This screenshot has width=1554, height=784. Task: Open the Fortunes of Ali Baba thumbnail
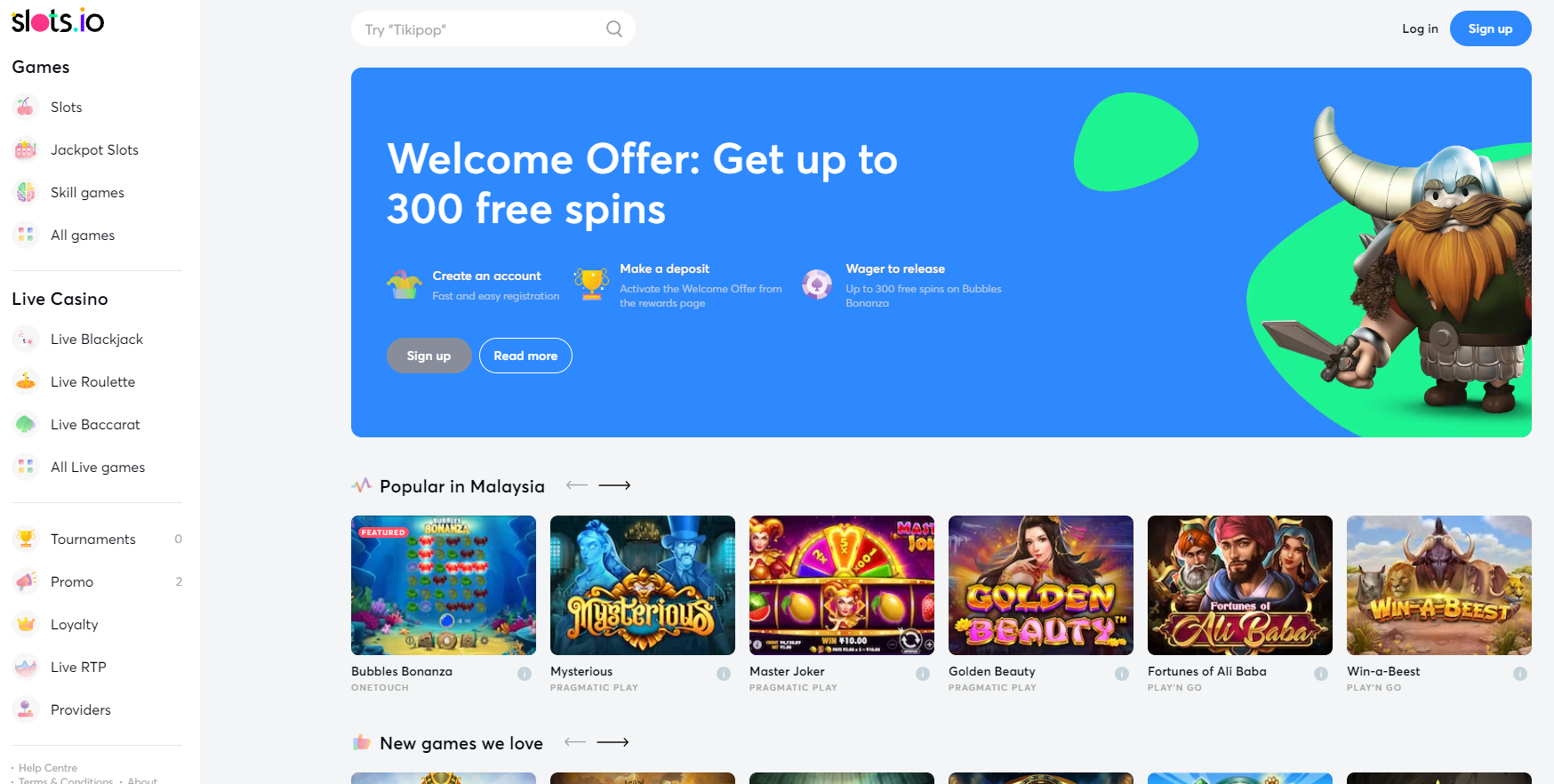[1239, 585]
